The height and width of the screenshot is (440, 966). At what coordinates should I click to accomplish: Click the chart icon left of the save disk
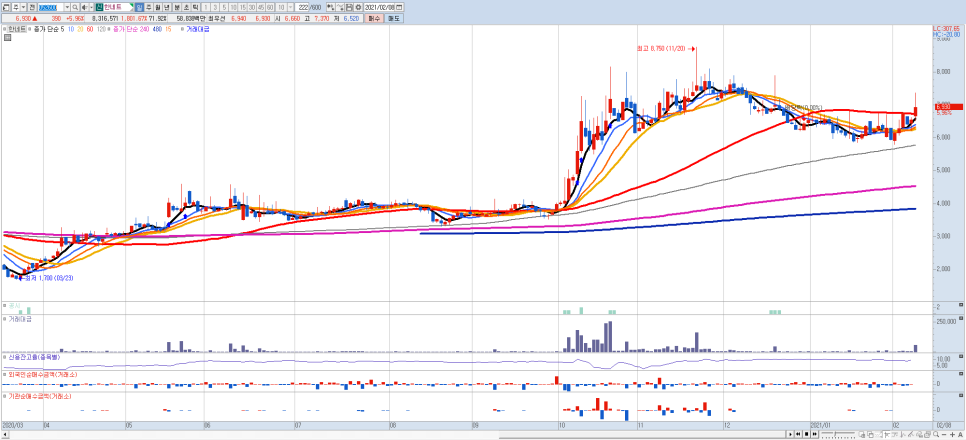coord(339,7)
